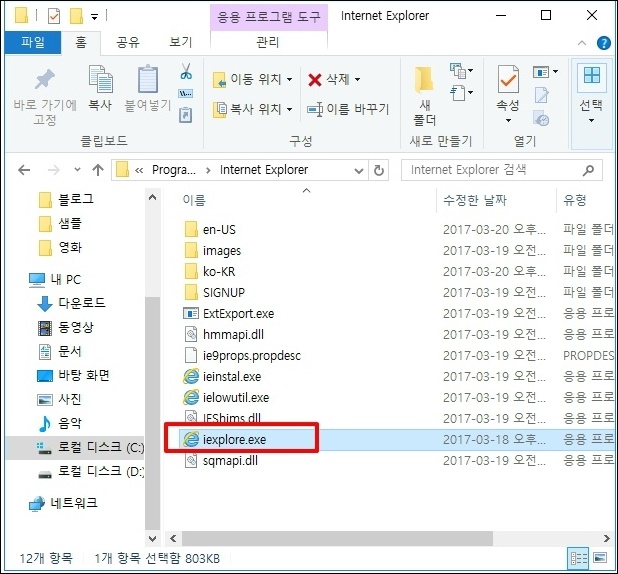
Task: Go back with the left arrow
Action: 24,170
